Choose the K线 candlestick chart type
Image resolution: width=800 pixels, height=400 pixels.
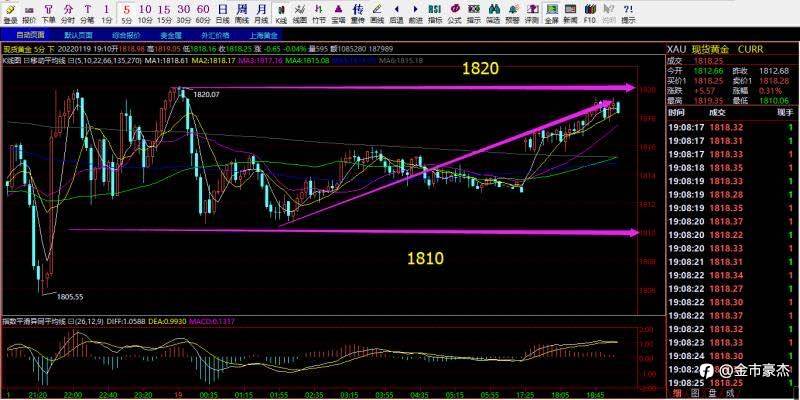(281, 14)
